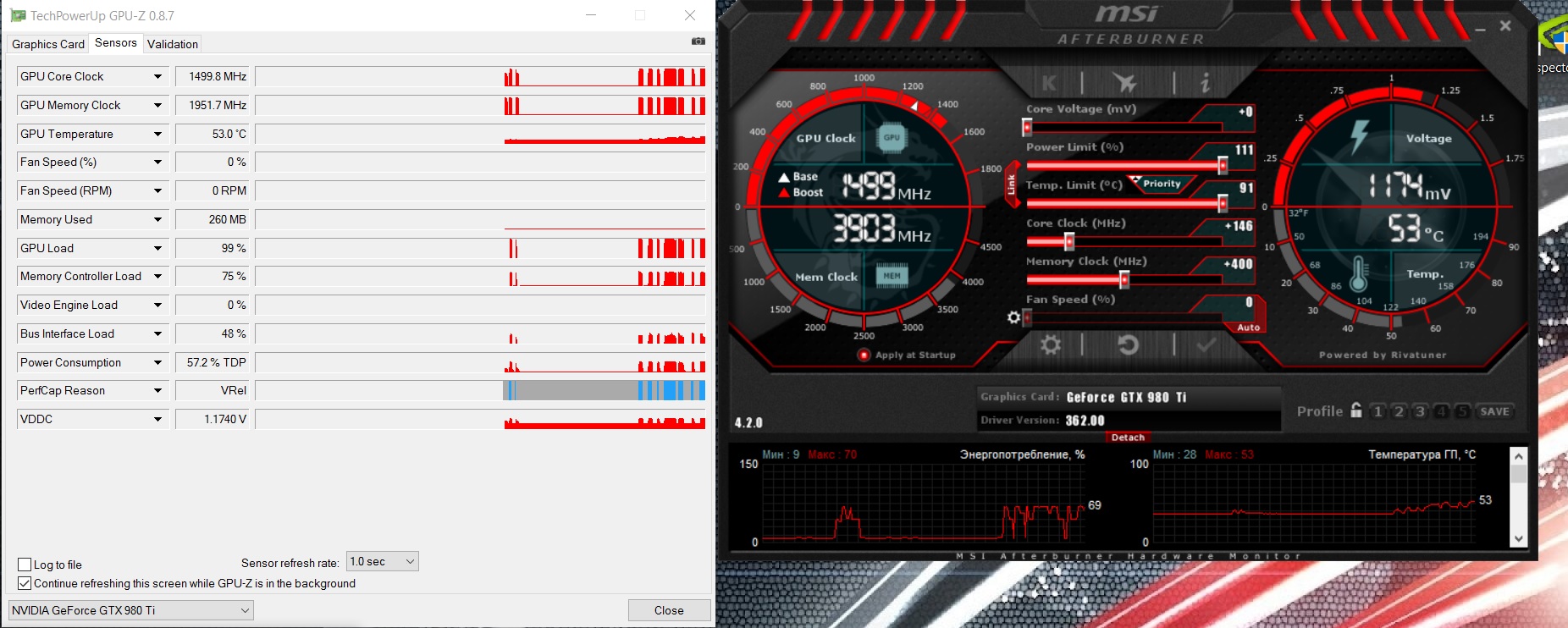This screenshot has height=628, width=1568.
Task: Toggle Apply at Startup option
Action: pos(864,355)
